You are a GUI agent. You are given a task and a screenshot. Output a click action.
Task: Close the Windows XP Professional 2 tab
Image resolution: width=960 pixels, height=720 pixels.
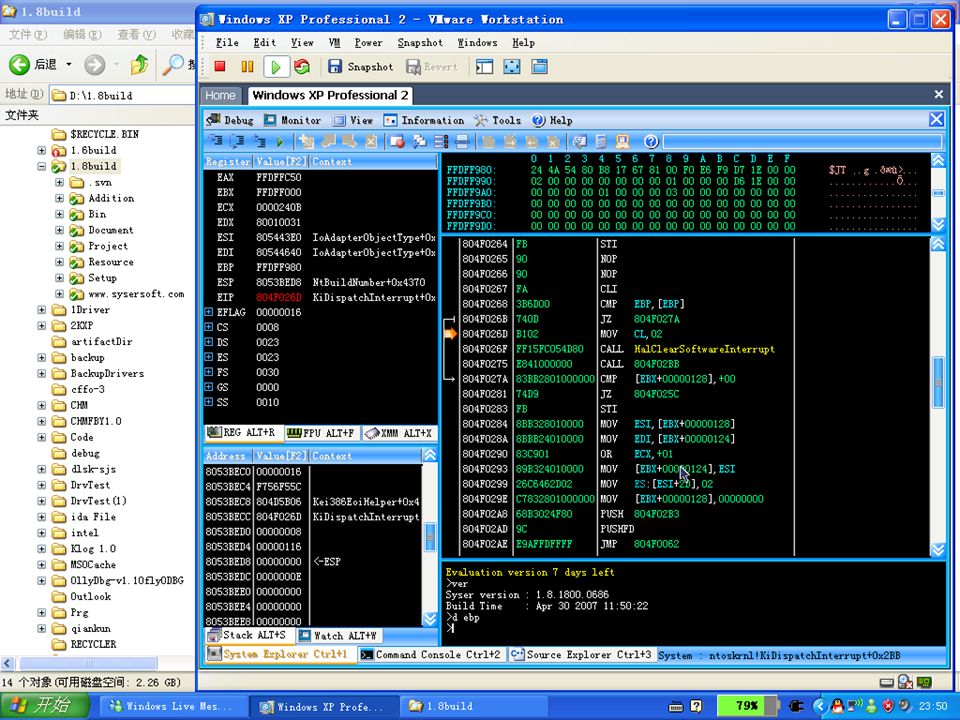pos(939,94)
